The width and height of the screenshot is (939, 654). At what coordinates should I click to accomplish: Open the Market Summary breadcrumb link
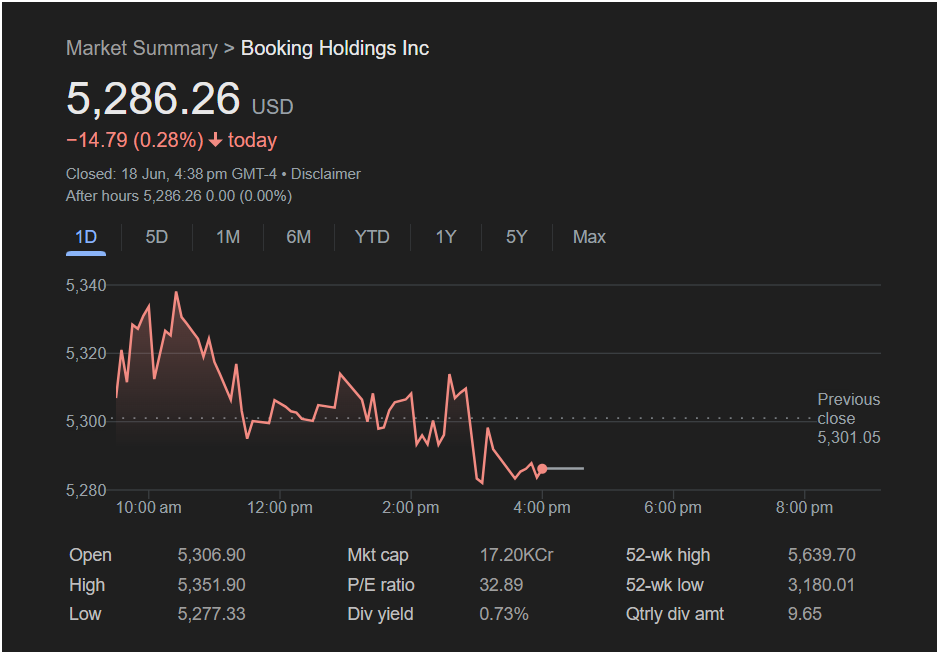point(142,49)
